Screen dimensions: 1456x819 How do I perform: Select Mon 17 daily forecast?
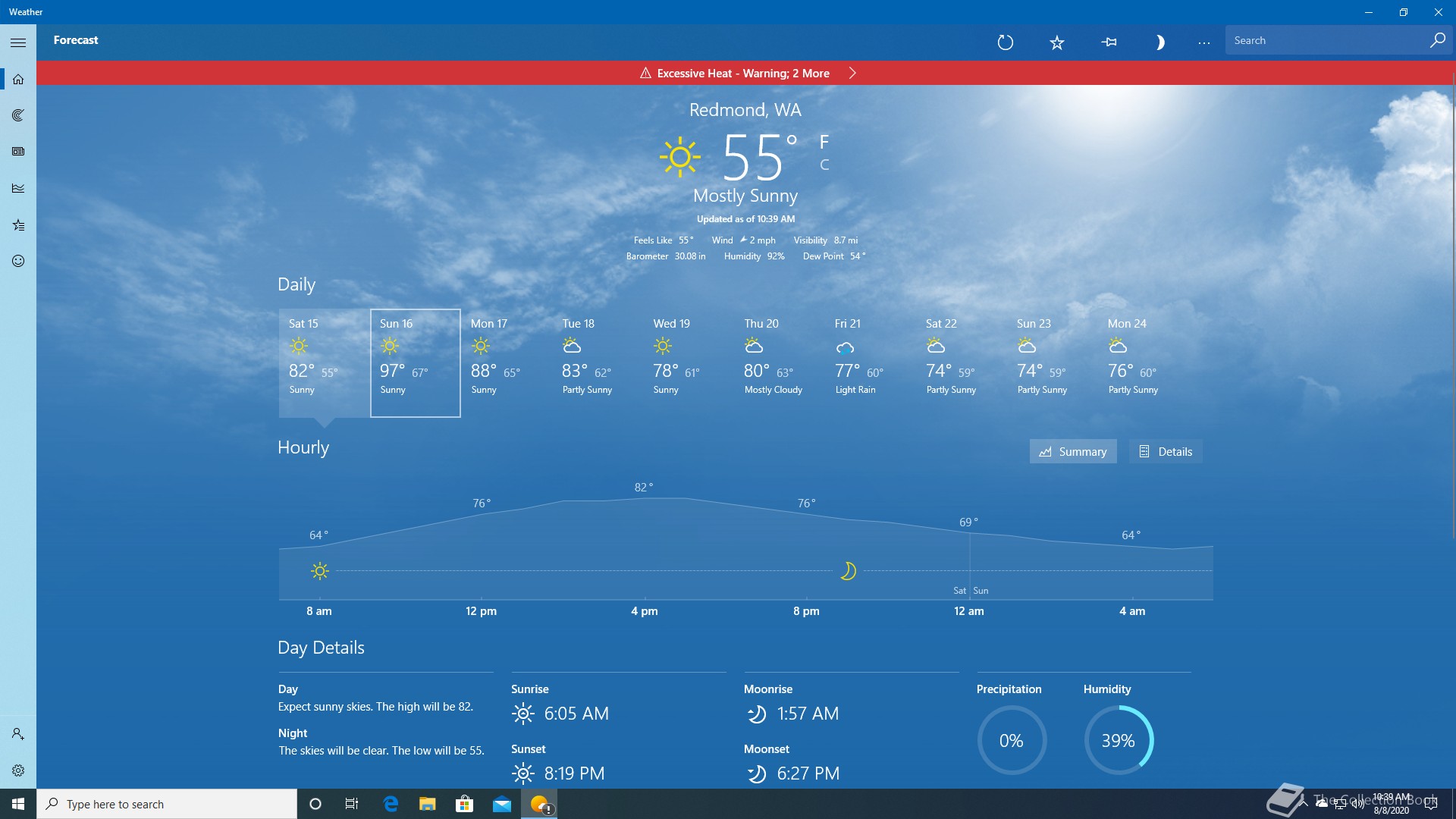pyautogui.click(x=506, y=362)
